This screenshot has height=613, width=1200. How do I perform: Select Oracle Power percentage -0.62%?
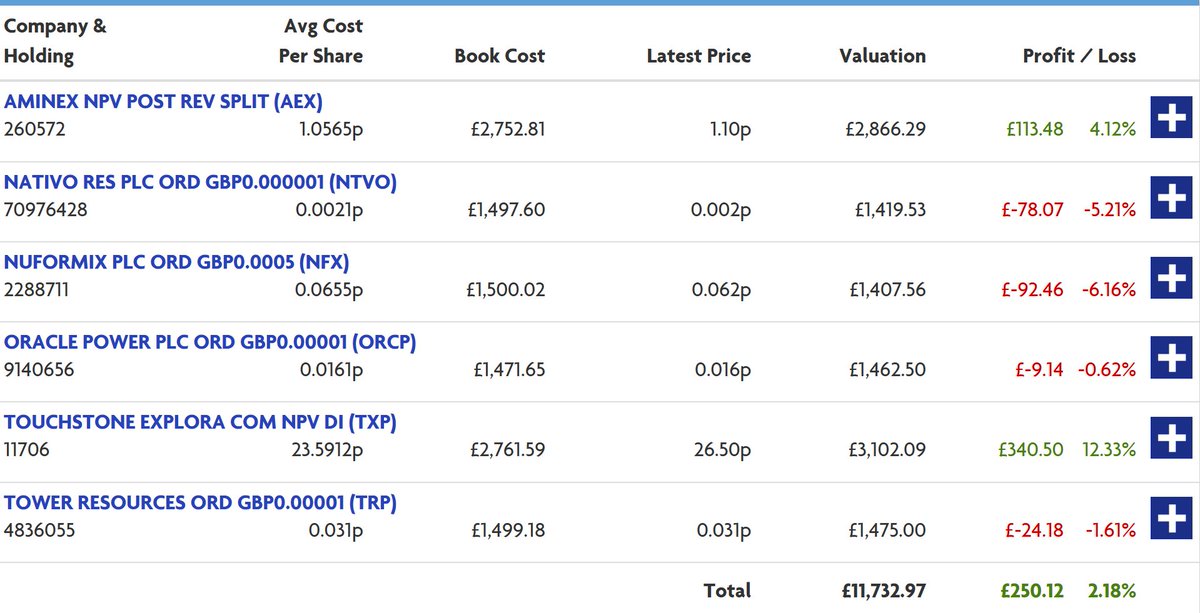[x=1107, y=369]
